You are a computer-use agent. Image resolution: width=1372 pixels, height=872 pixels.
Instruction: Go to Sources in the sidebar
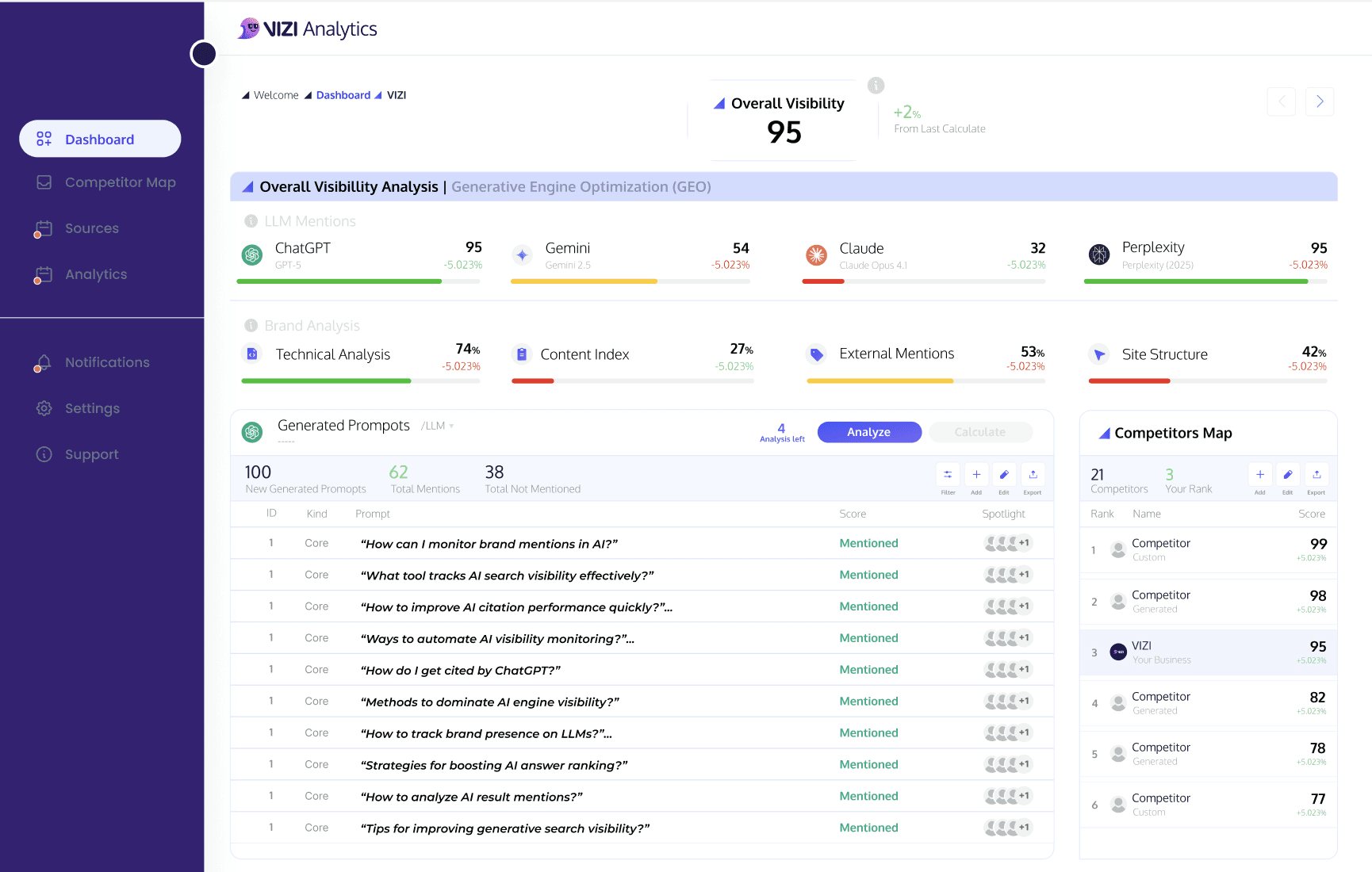click(77, 228)
